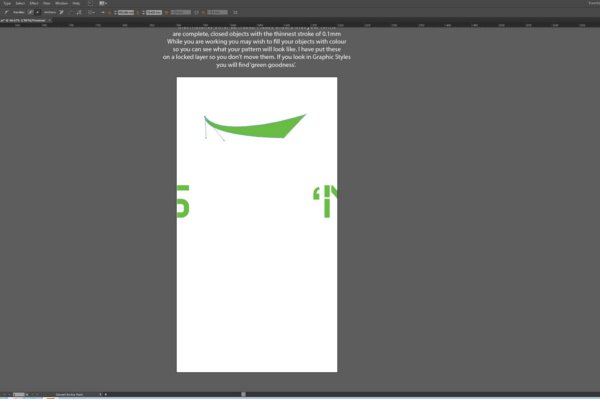Open the View menu

tap(47, 3)
